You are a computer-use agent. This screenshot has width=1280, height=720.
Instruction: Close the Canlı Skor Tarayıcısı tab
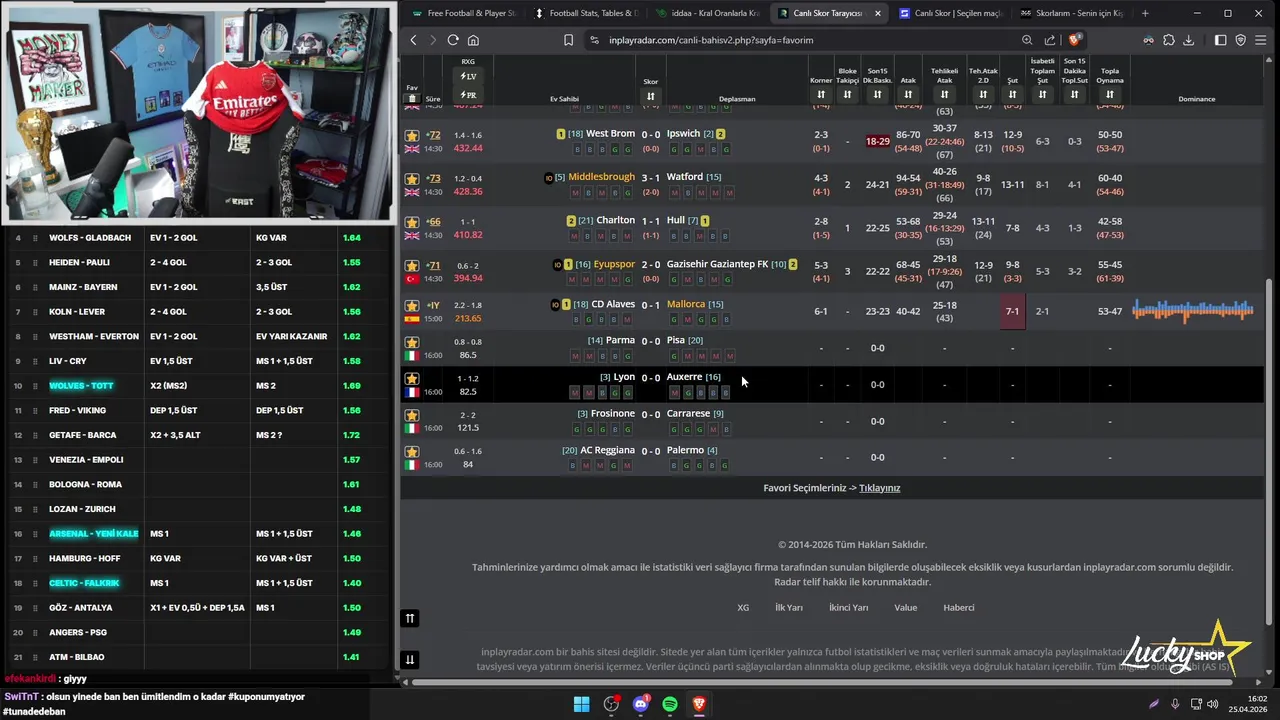(878, 13)
